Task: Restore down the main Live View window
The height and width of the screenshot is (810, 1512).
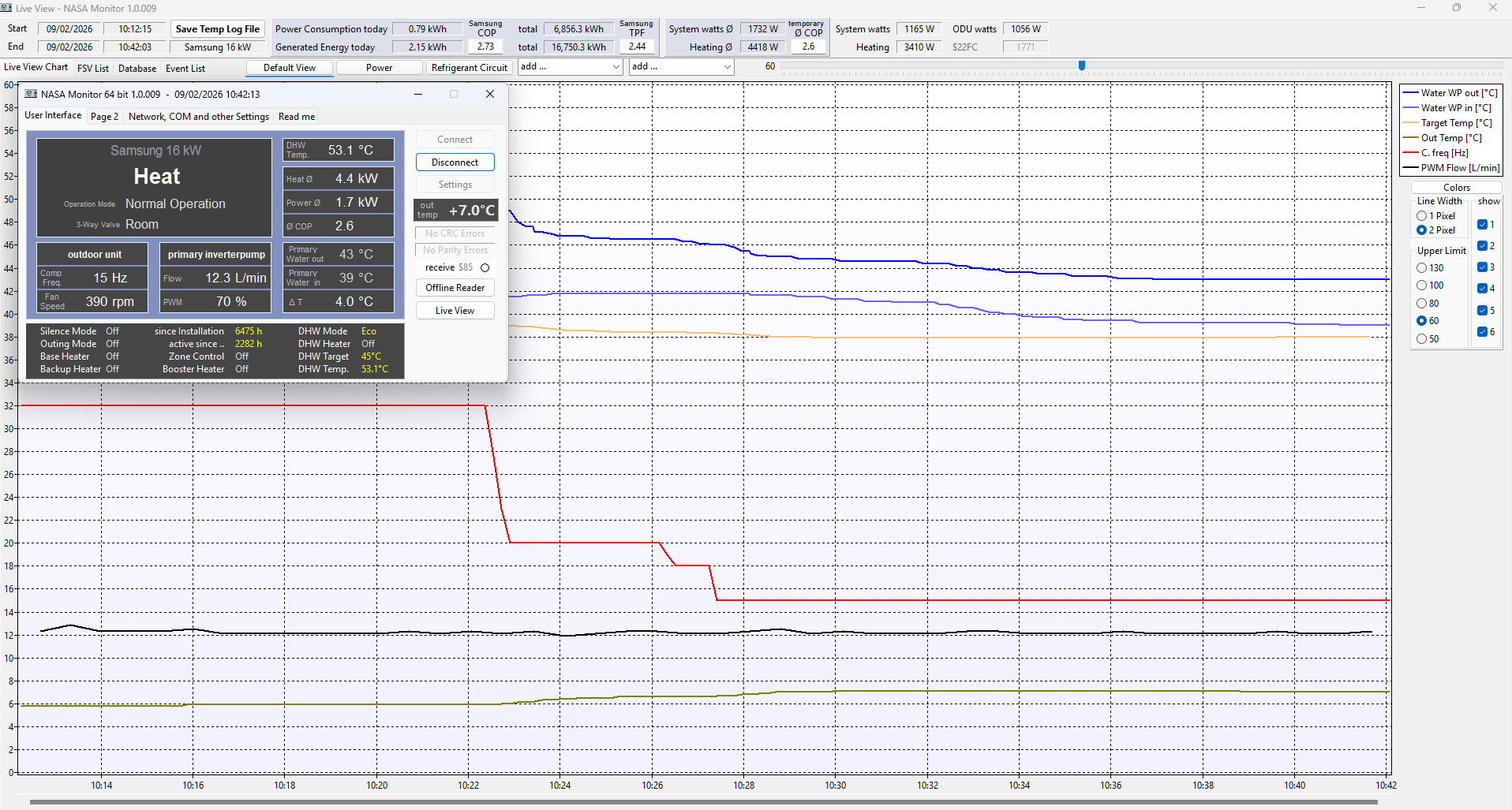Action: [1457, 8]
